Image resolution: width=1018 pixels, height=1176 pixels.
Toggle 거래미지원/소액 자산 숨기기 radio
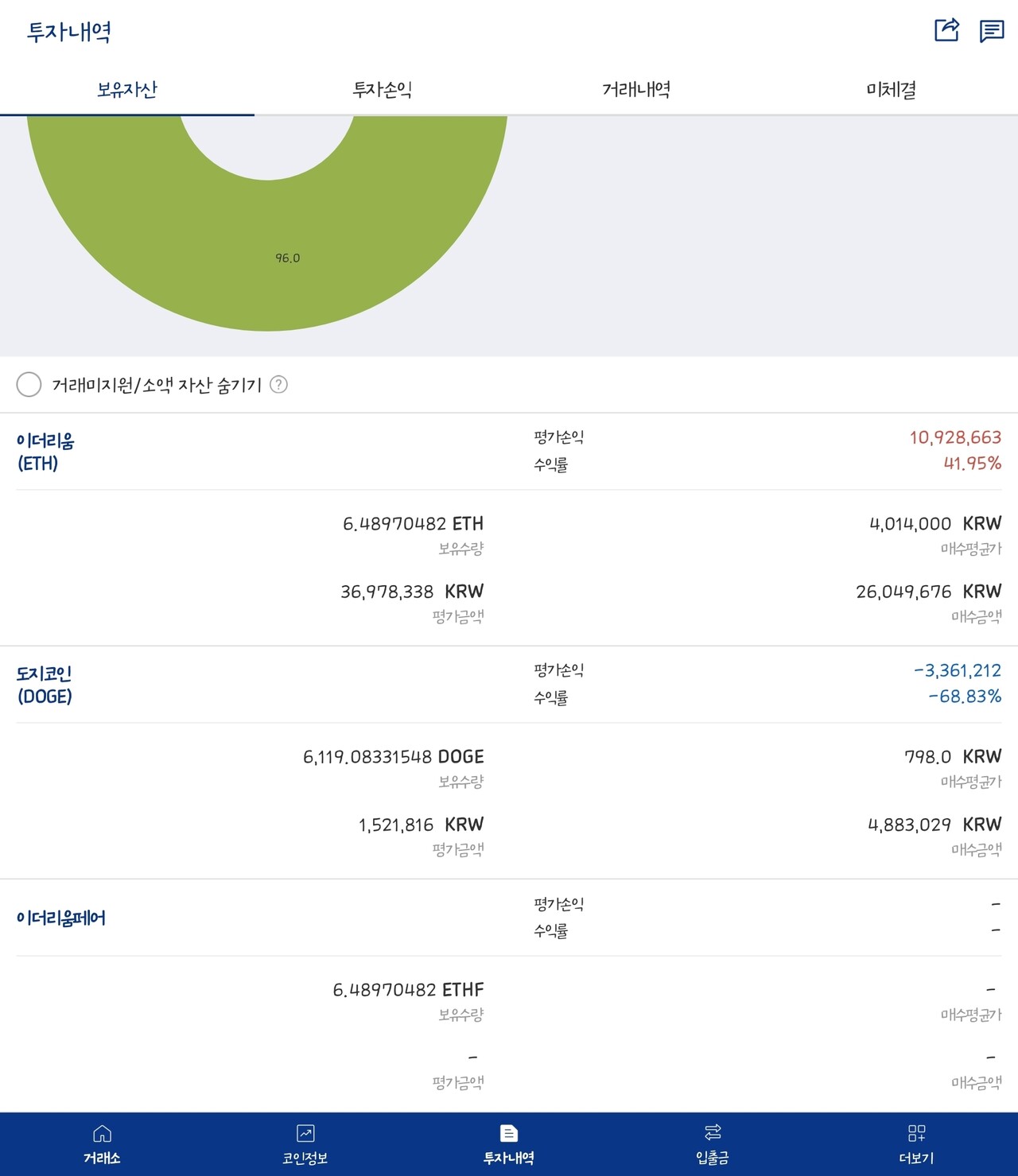29,385
